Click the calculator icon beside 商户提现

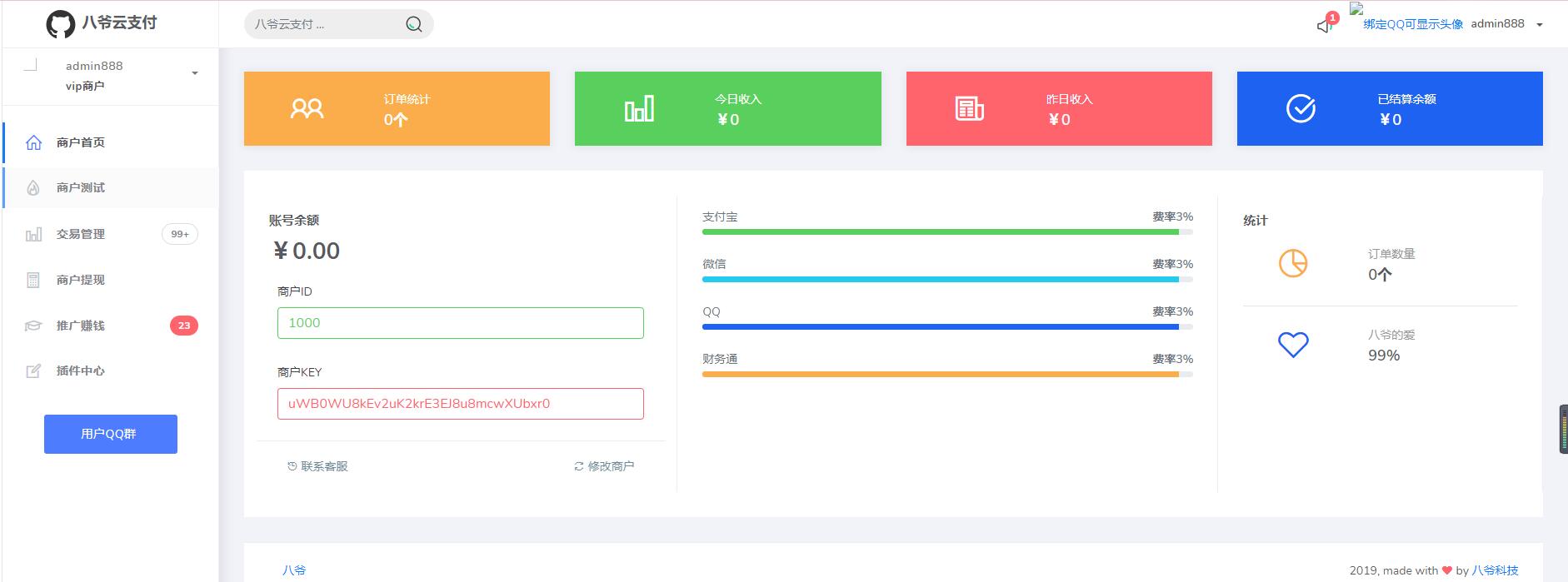33,280
